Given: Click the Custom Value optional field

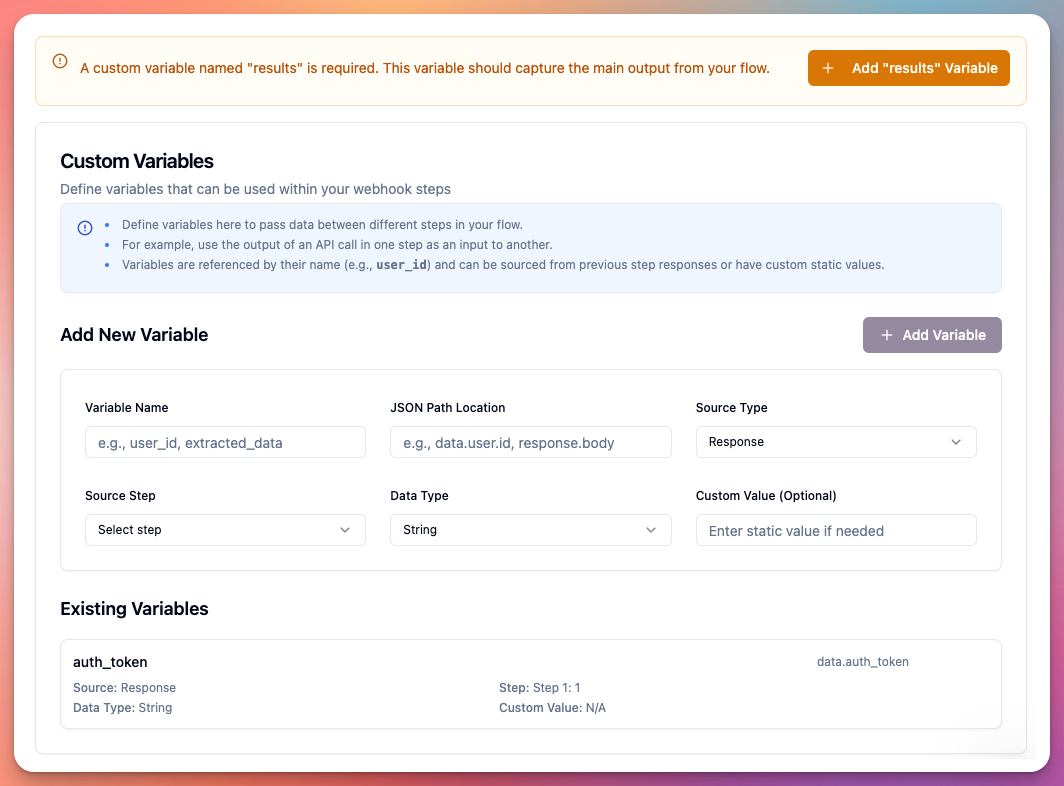Looking at the screenshot, I should click(836, 529).
